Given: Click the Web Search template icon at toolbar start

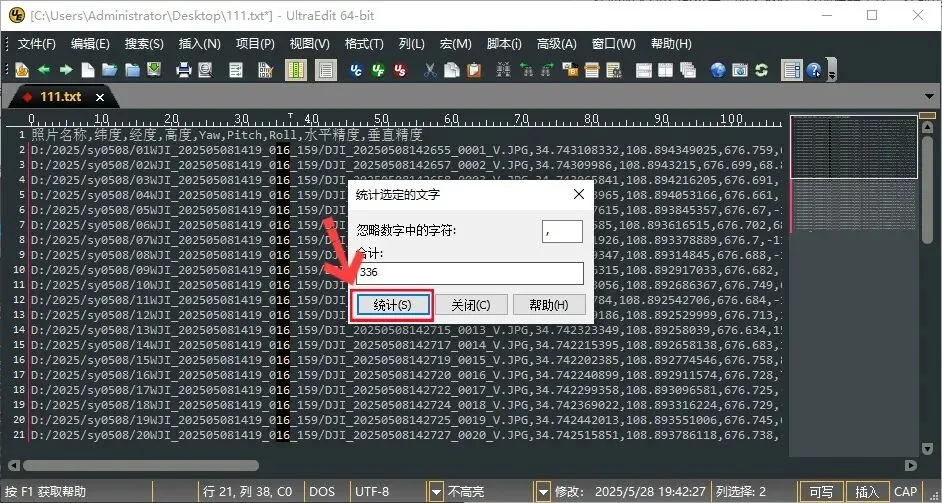Looking at the screenshot, I should pos(22,70).
